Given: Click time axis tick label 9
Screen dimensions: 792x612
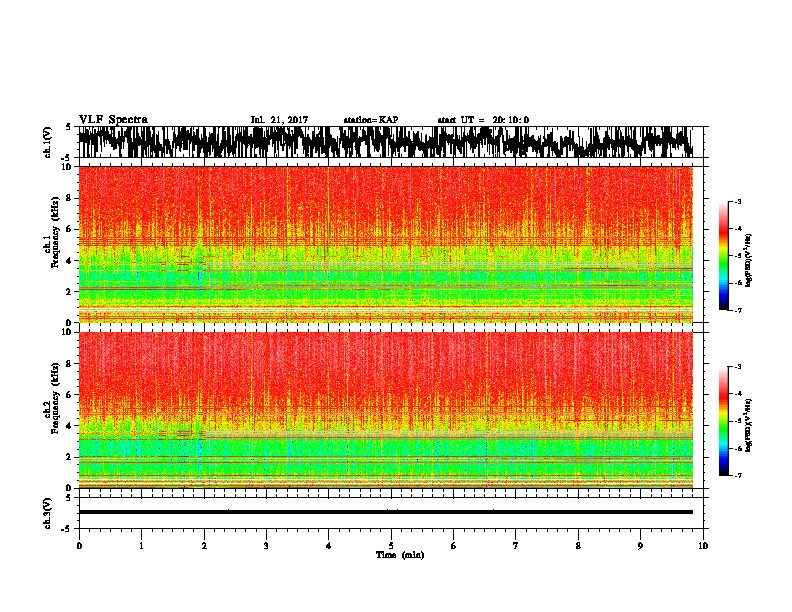Looking at the screenshot, I should click(640, 545).
